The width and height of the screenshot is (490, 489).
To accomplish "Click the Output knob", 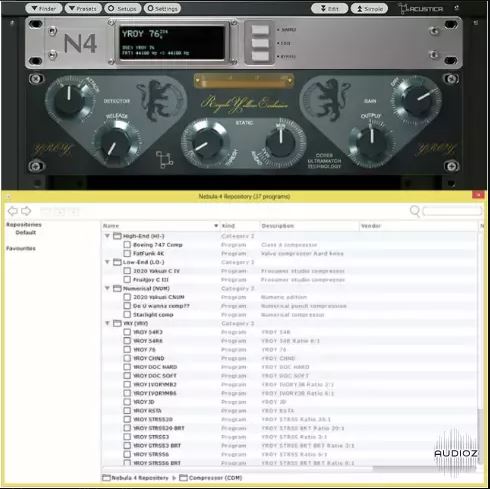I will (x=371, y=143).
